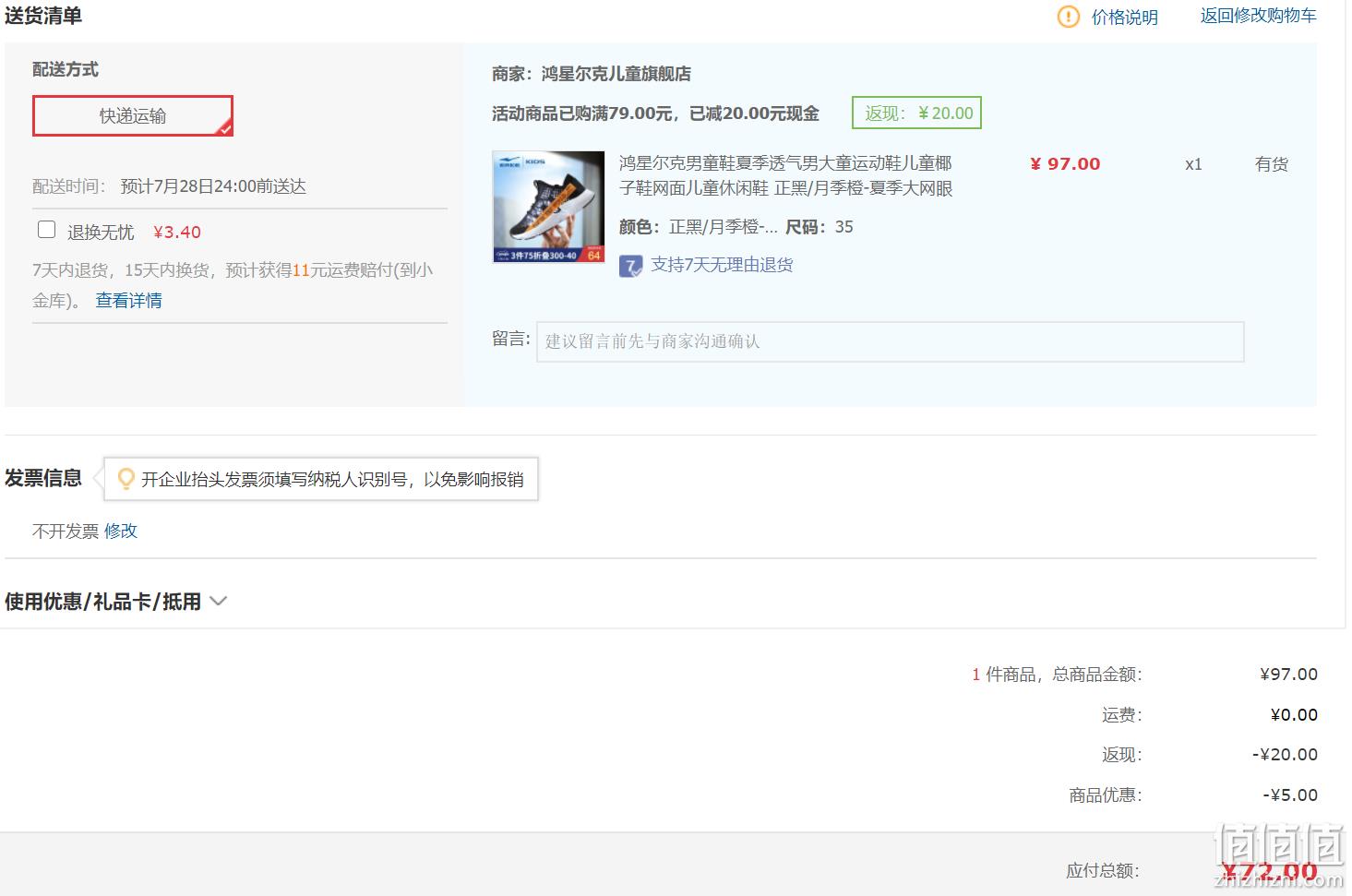Click the 返现 ¥20.00 green tag

[916, 113]
